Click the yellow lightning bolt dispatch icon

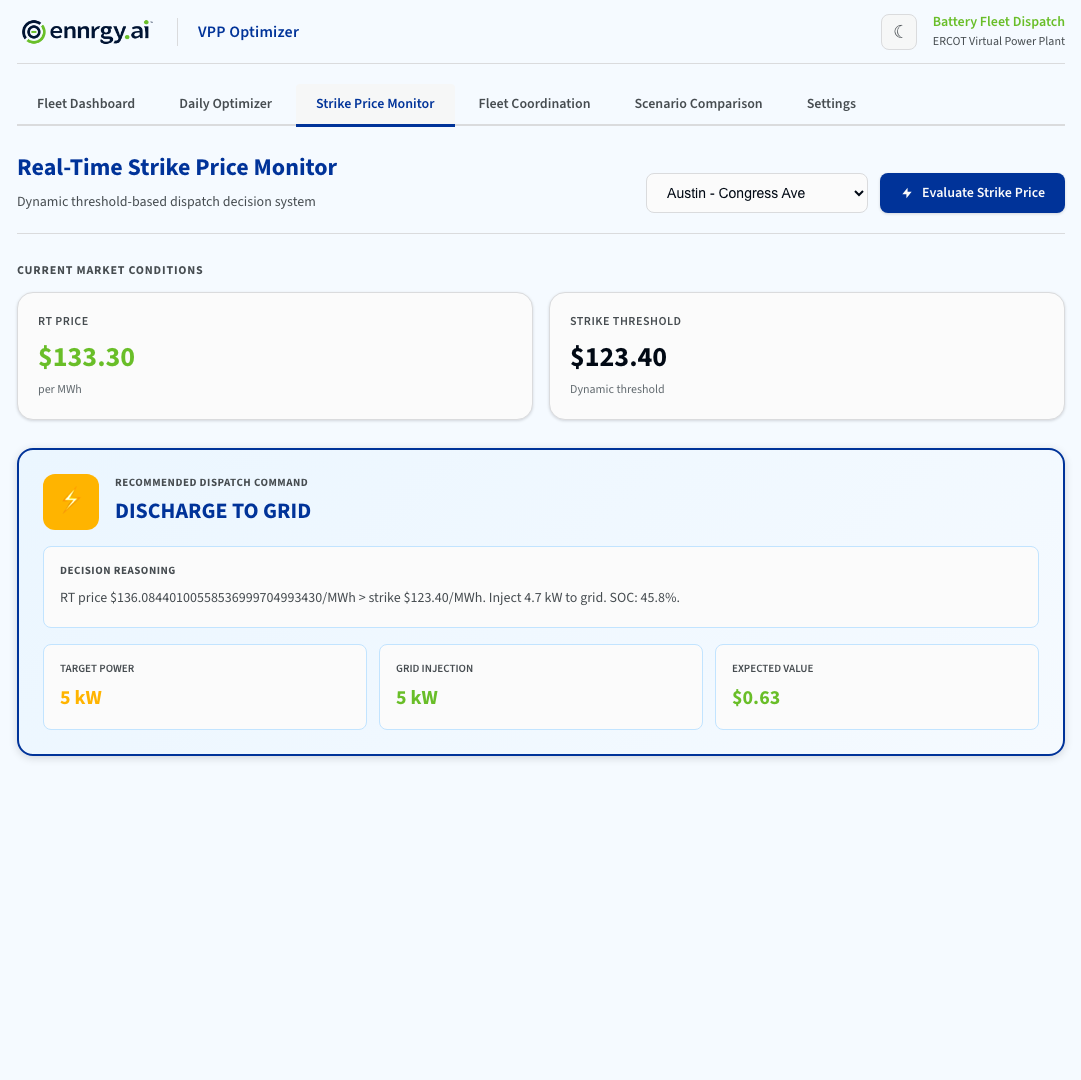[71, 502]
